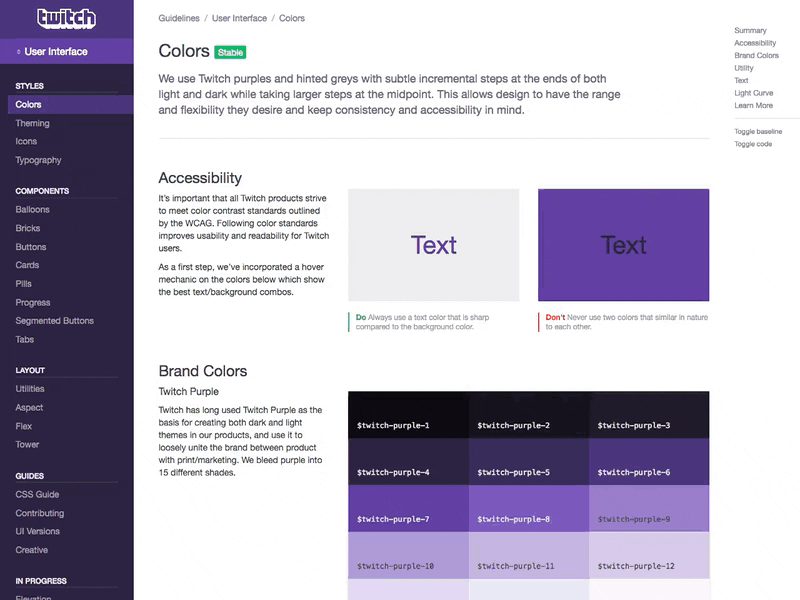This screenshot has width=800, height=600.
Task: Jump to the Accessibility section anchor
Action: (755, 43)
